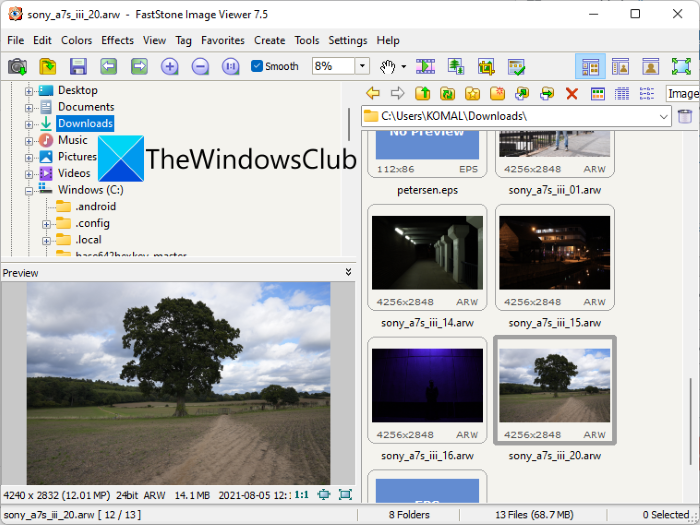Image resolution: width=700 pixels, height=525 pixels.
Task: Click the trash bin icon beside path
Action: 685,116
